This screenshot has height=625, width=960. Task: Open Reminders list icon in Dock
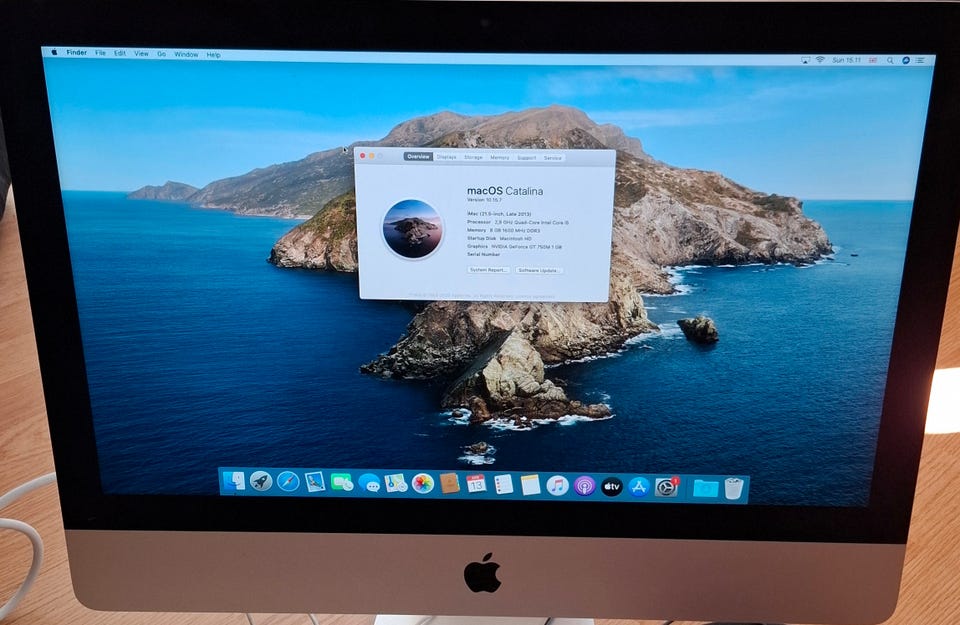[503, 485]
